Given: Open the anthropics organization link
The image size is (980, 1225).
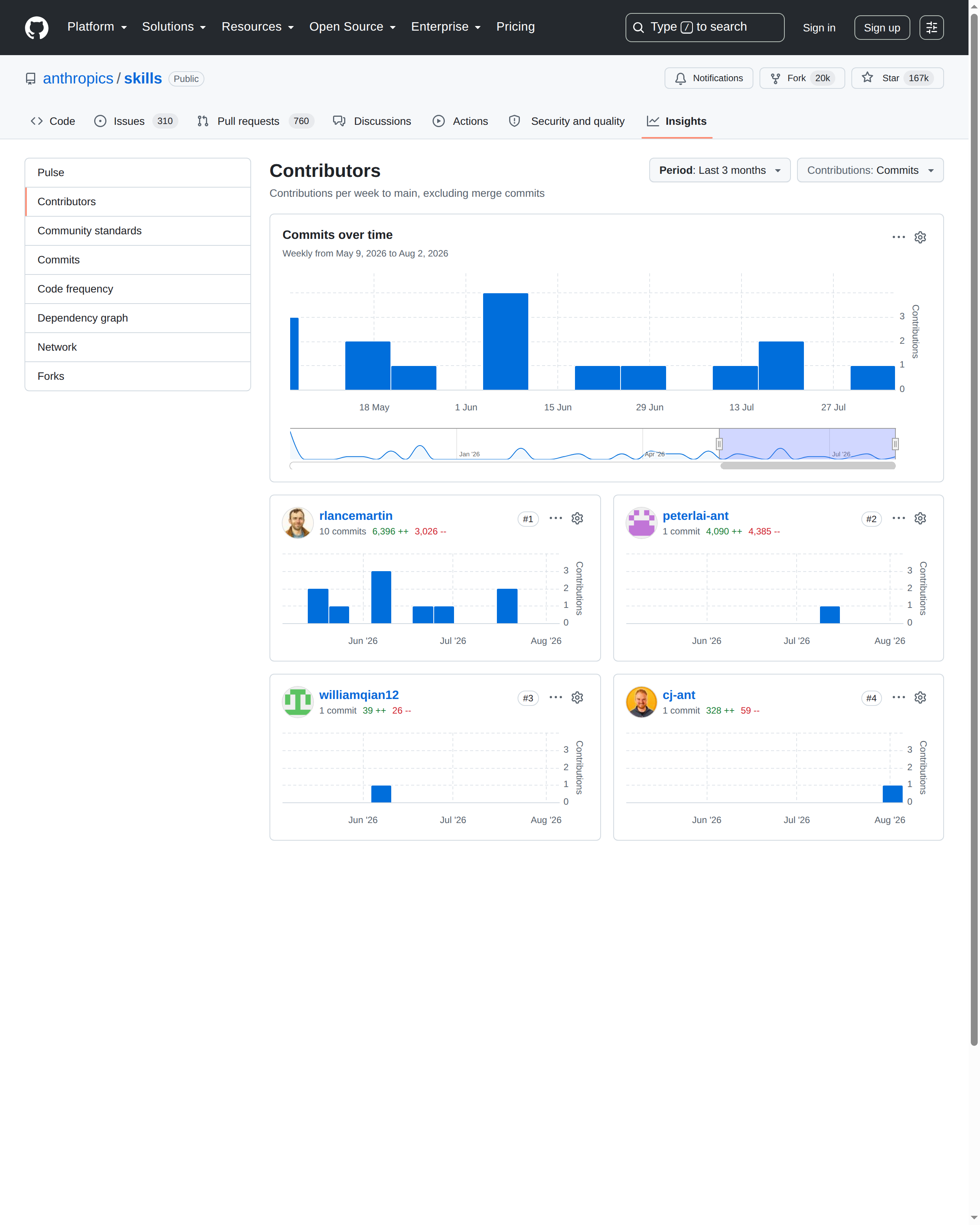Looking at the screenshot, I should 78,78.
